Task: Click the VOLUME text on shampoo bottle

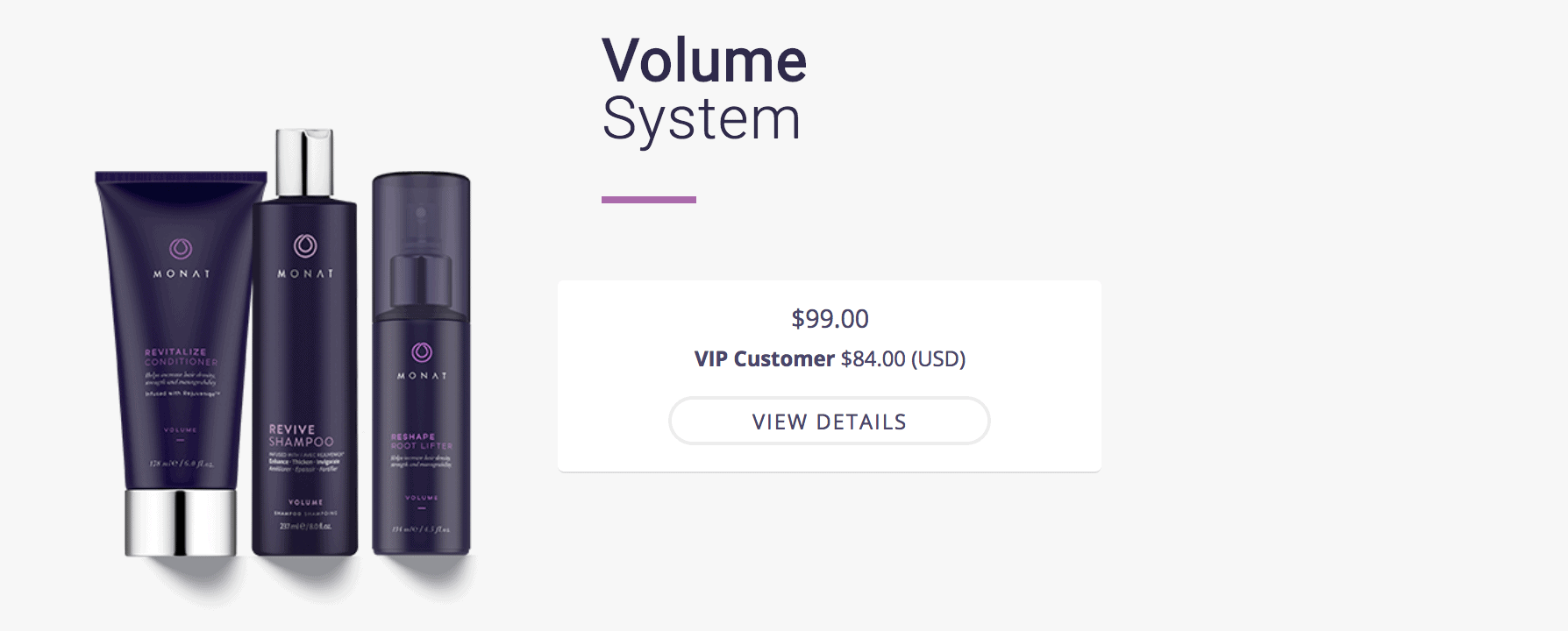Action: coord(305,502)
